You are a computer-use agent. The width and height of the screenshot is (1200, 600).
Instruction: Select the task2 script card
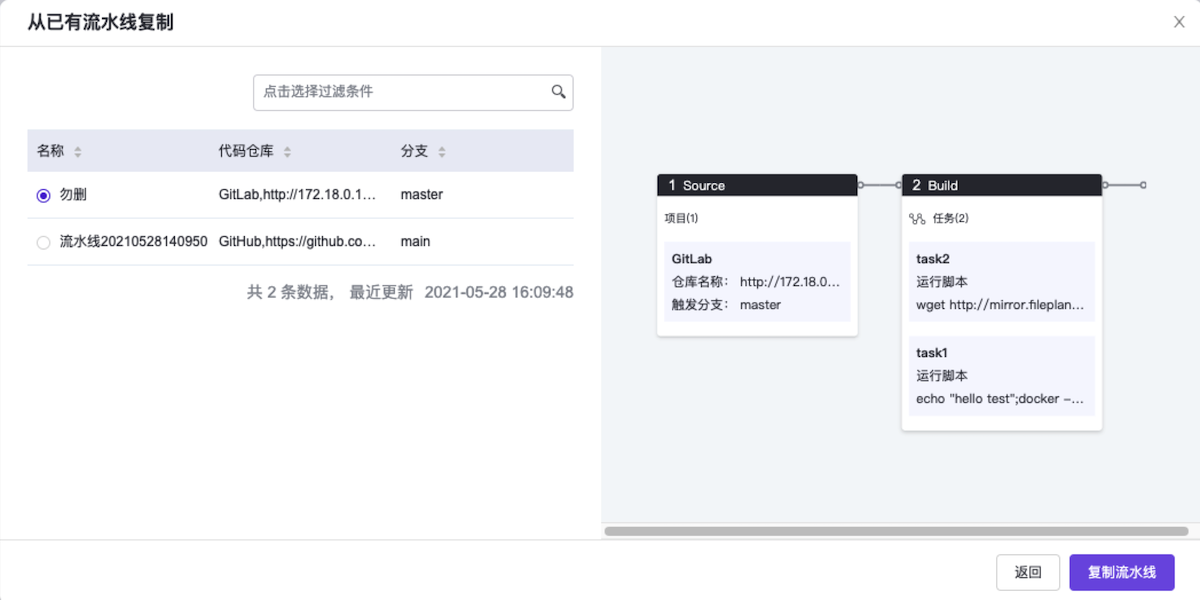(x=1001, y=281)
